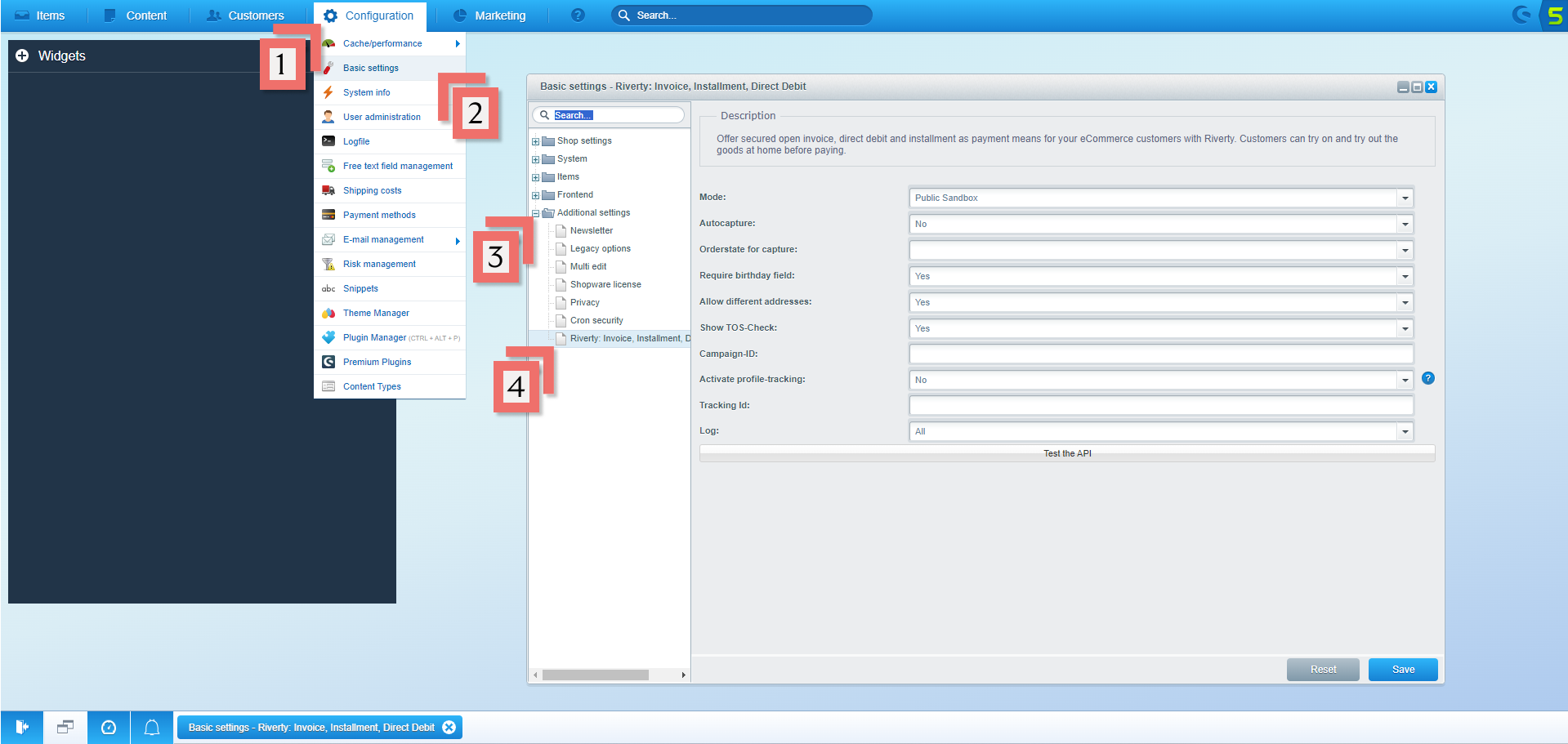
Task: Click the Plugin Manager icon in menu
Action: (328, 337)
